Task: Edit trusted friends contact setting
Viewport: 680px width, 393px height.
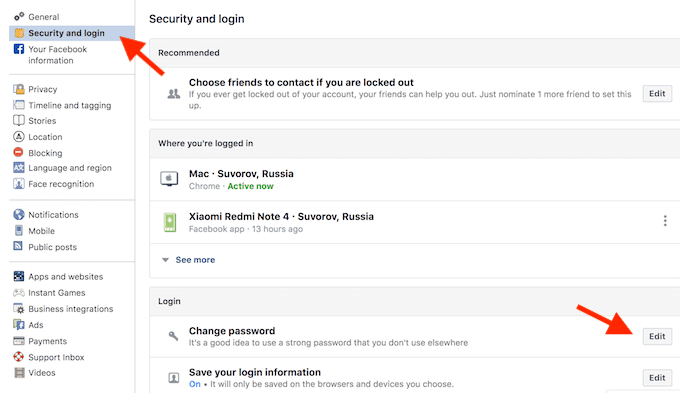Action: [x=657, y=93]
